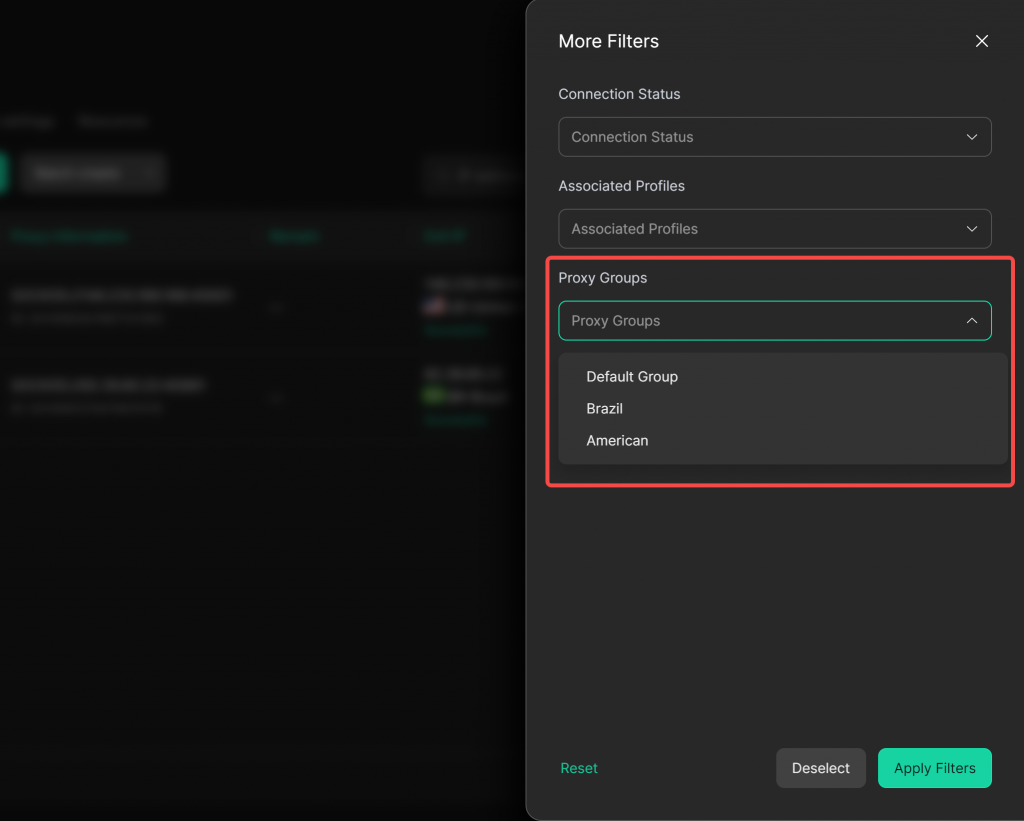Viewport: 1024px width, 821px height.
Task: Click the blurred green Brazil flag icon
Action: [x=433, y=396]
